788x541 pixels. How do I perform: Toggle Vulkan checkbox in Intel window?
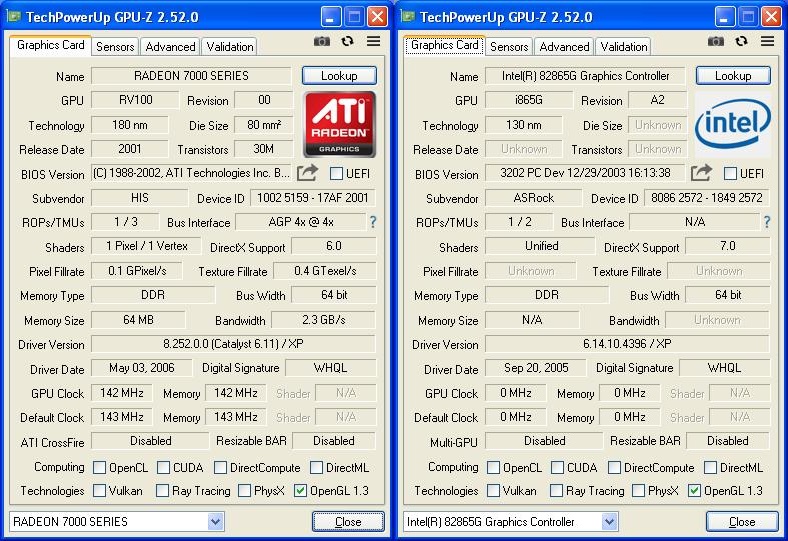point(494,490)
